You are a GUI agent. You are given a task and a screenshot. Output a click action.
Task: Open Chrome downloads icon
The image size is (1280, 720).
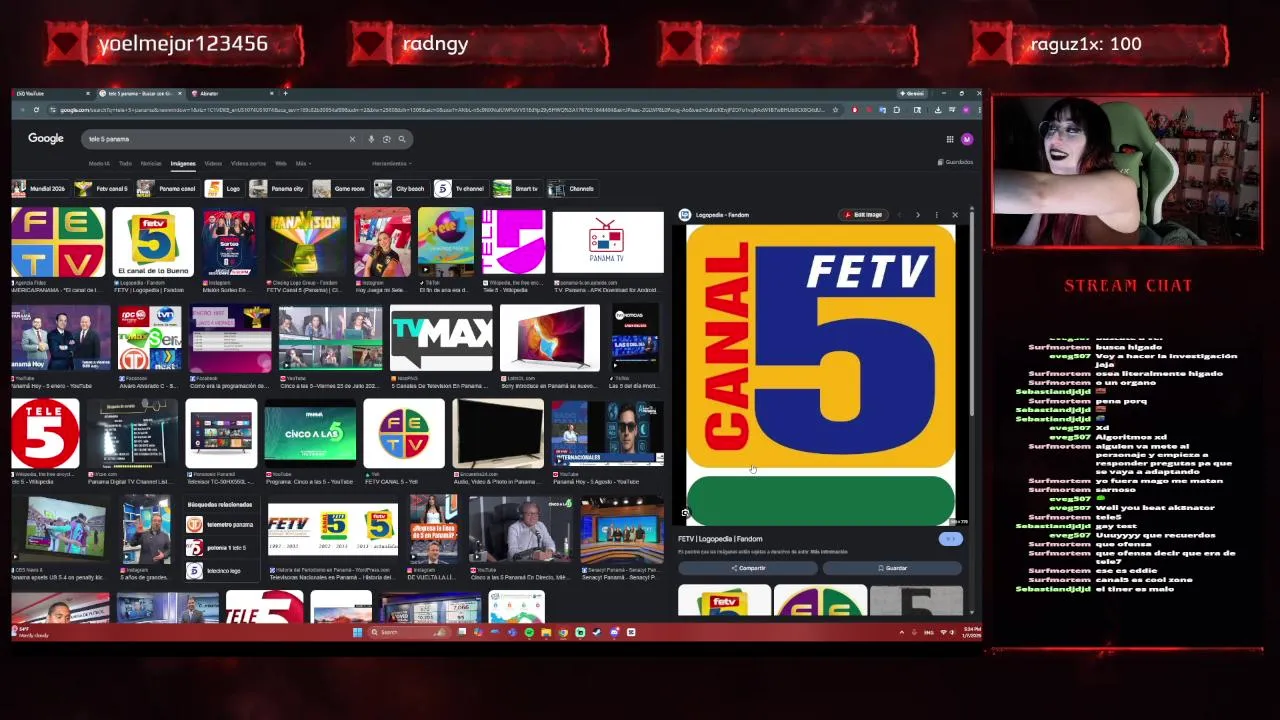(x=938, y=110)
